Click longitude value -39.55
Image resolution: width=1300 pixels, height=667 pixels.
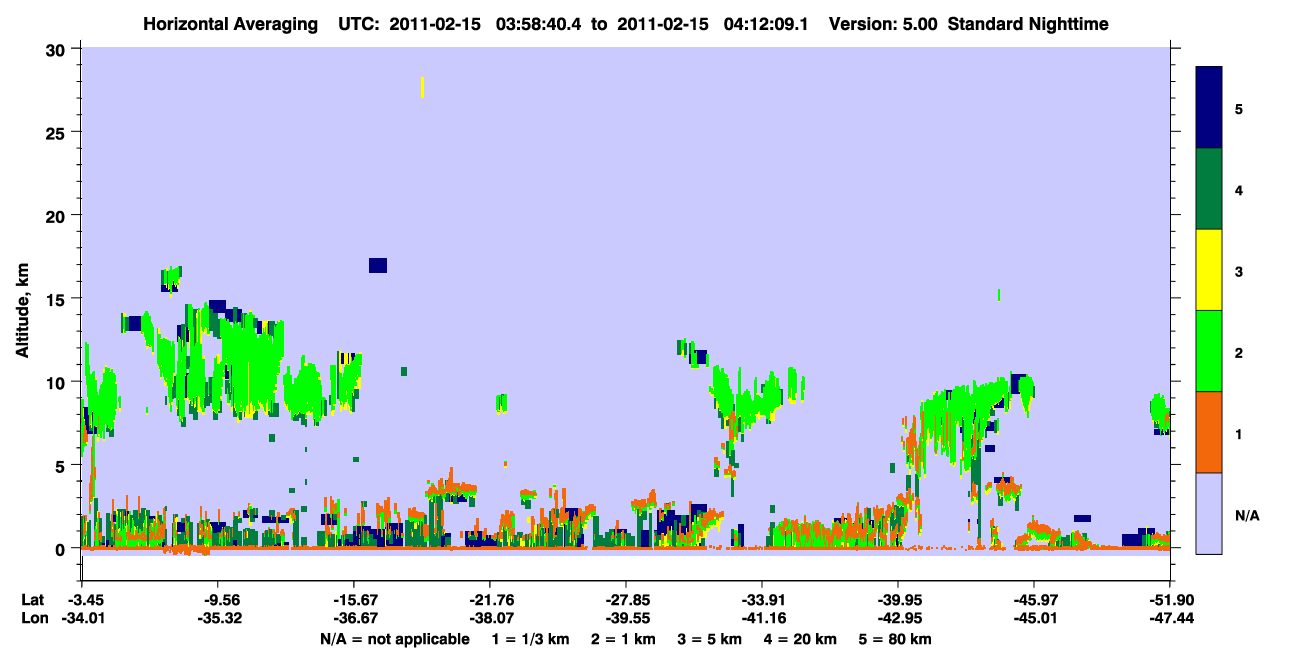[x=626, y=618]
